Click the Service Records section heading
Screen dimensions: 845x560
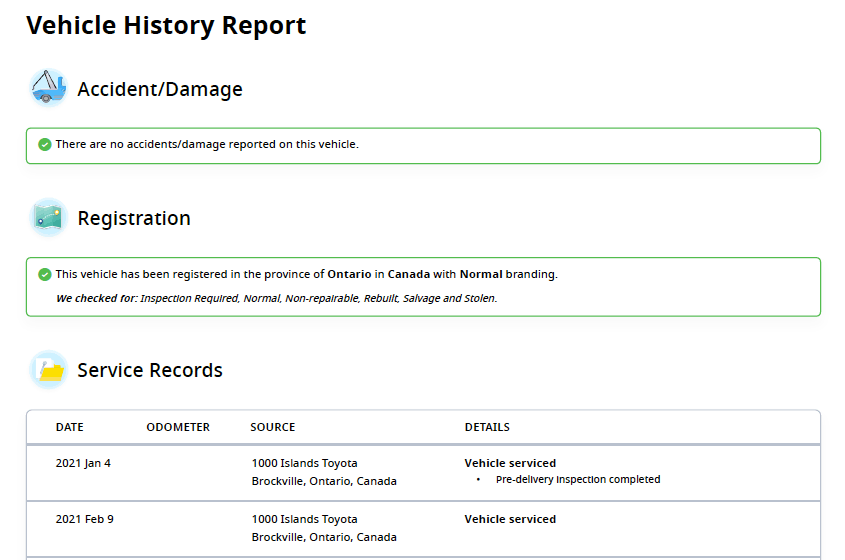[x=150, y=370]
